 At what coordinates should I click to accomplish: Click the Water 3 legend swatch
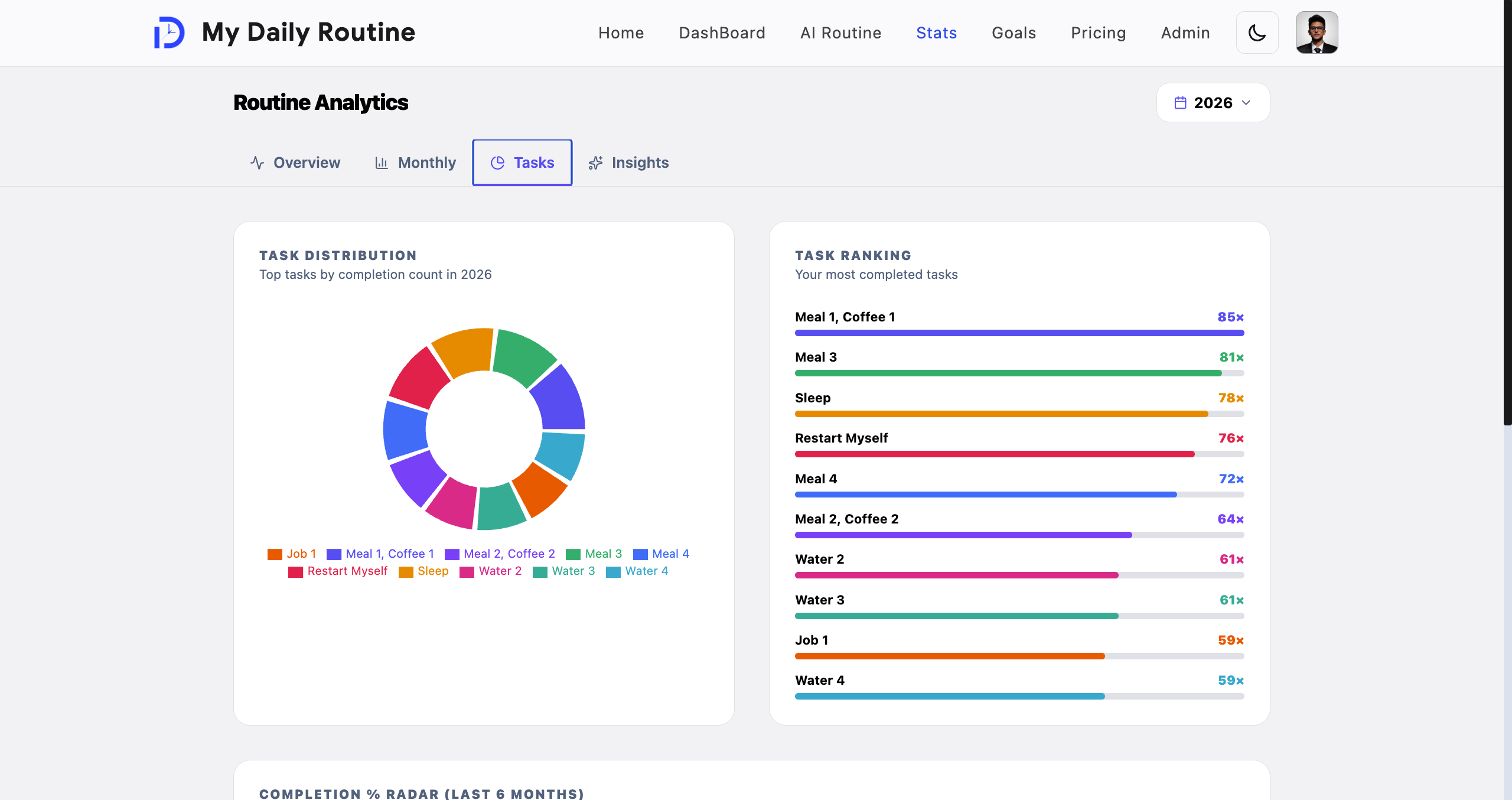pos(540,571)
